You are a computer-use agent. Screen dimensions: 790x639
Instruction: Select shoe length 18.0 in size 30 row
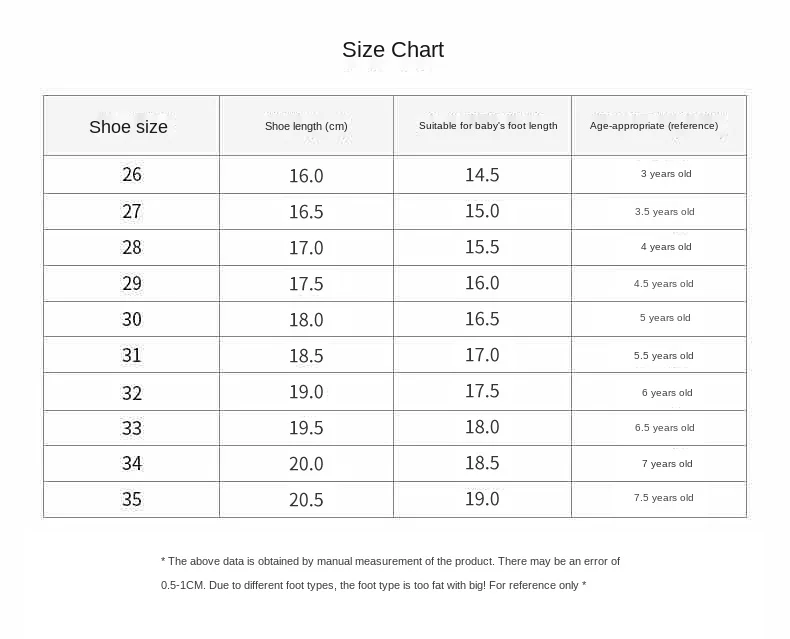coord(306,320)
